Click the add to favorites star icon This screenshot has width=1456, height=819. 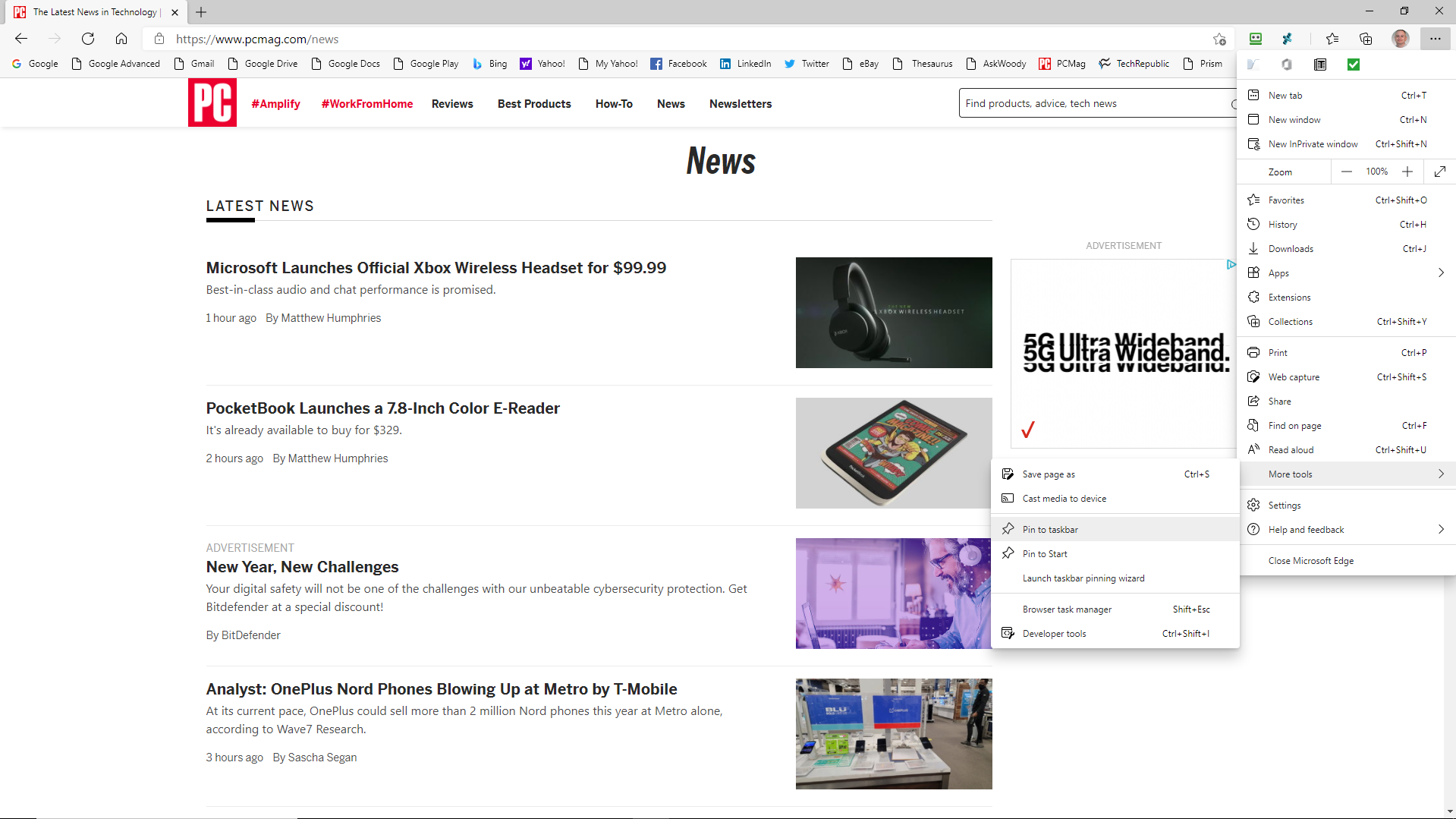click(x=1219, y=39)
